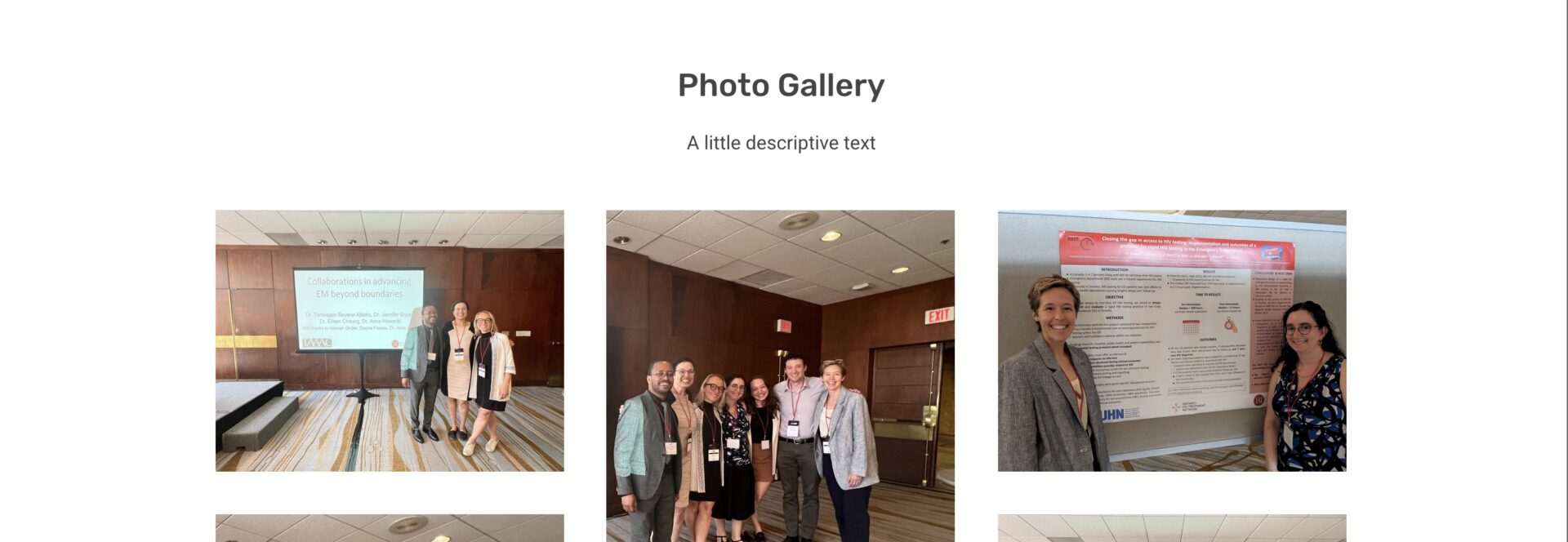The width and height of the screenshot is (1568, 542).
Task: Open the cropped thumbnail below the poster photo
Action: (x=1172, y=528)
